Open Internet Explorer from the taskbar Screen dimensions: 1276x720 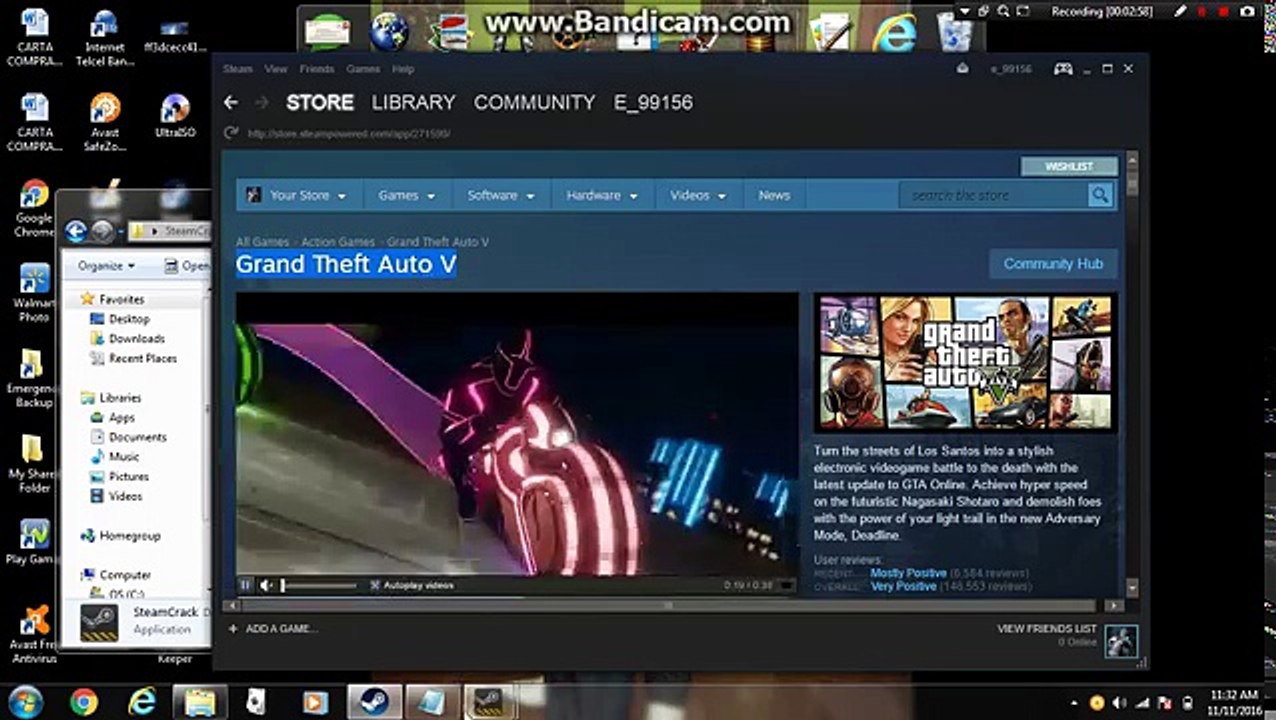click(142, 702)
